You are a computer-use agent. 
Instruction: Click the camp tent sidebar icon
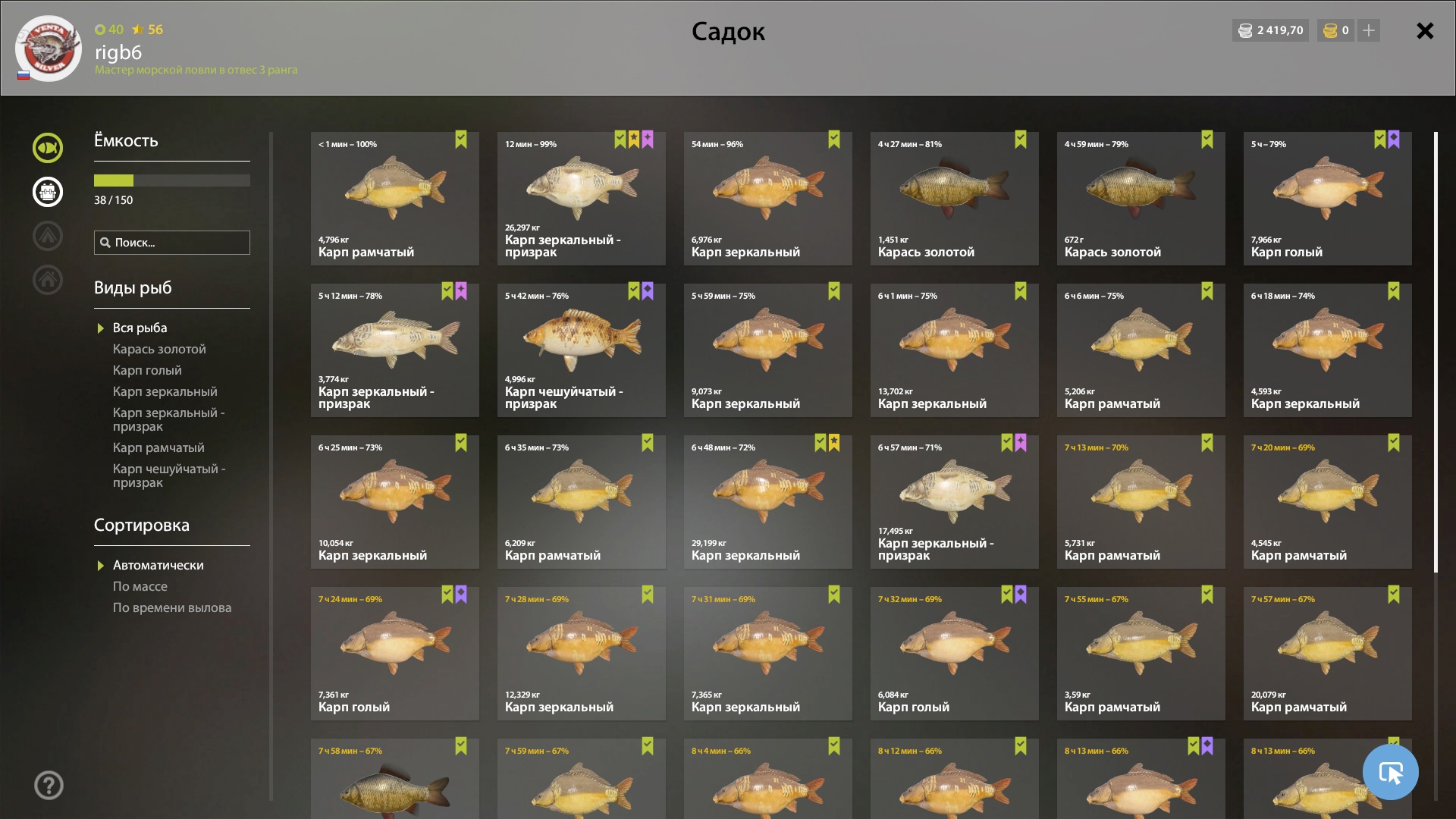[x=47, y=236]
